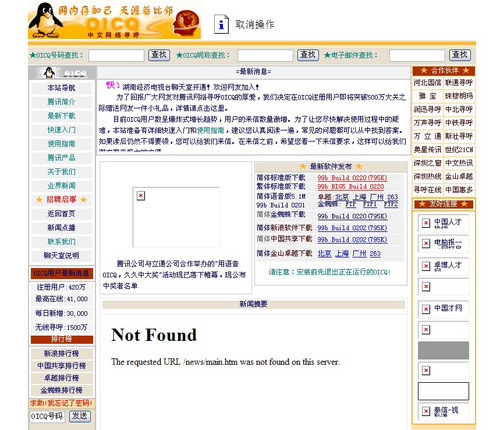Open partner link 中铁寻呼

[x=459, y=123]
